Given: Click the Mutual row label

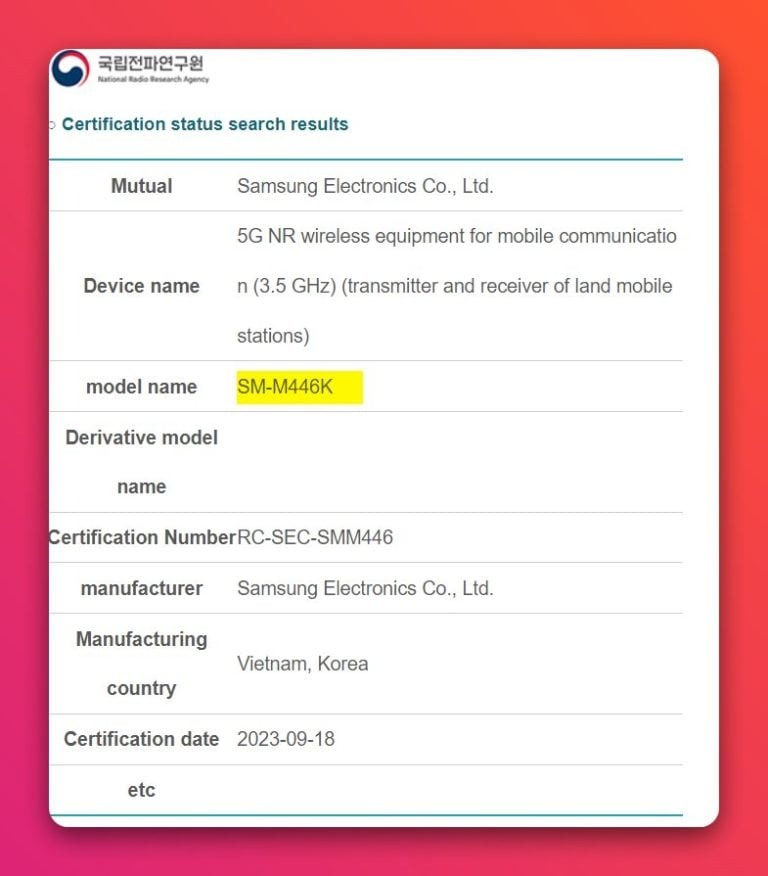Looking at the screenshot, I should [x=141, y=186].
